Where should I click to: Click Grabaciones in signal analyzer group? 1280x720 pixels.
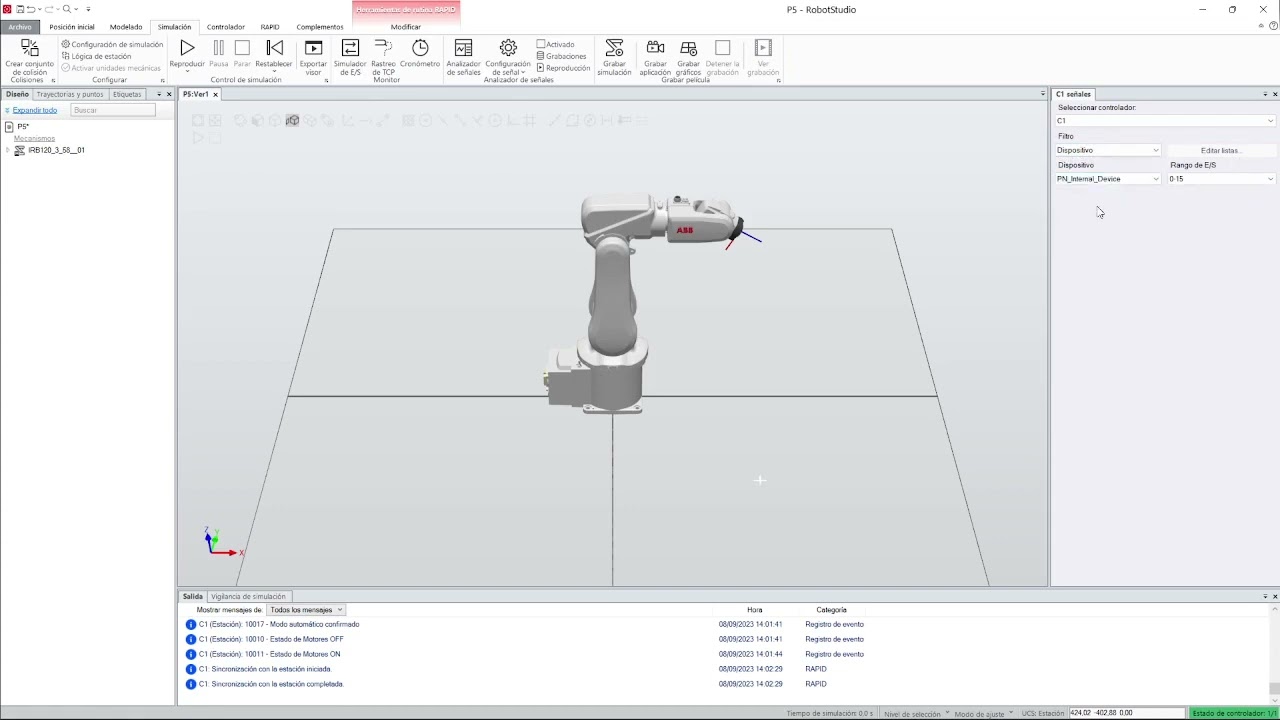(562, 56)
